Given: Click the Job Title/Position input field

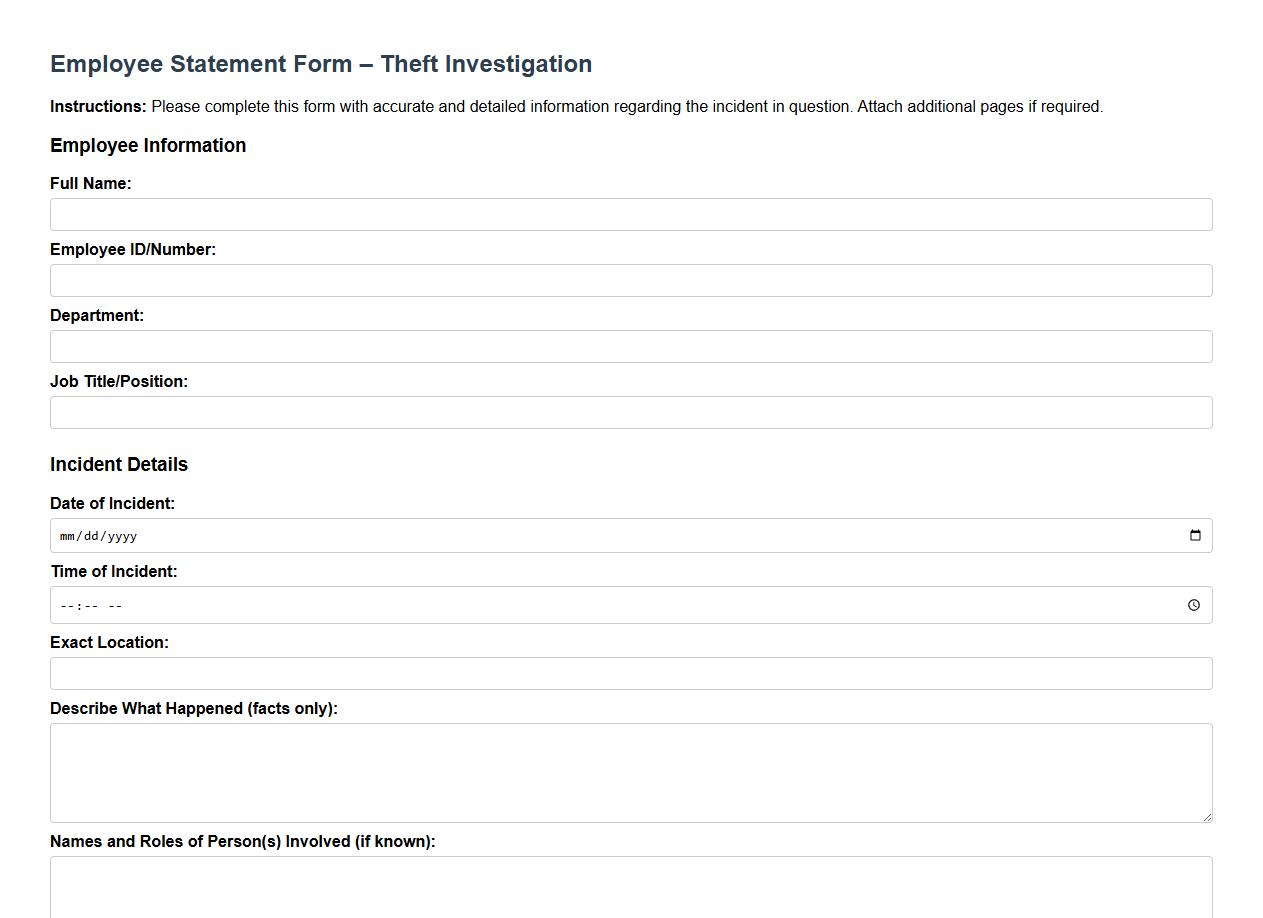Looking at the screenshot, I should tap(630, 412).
